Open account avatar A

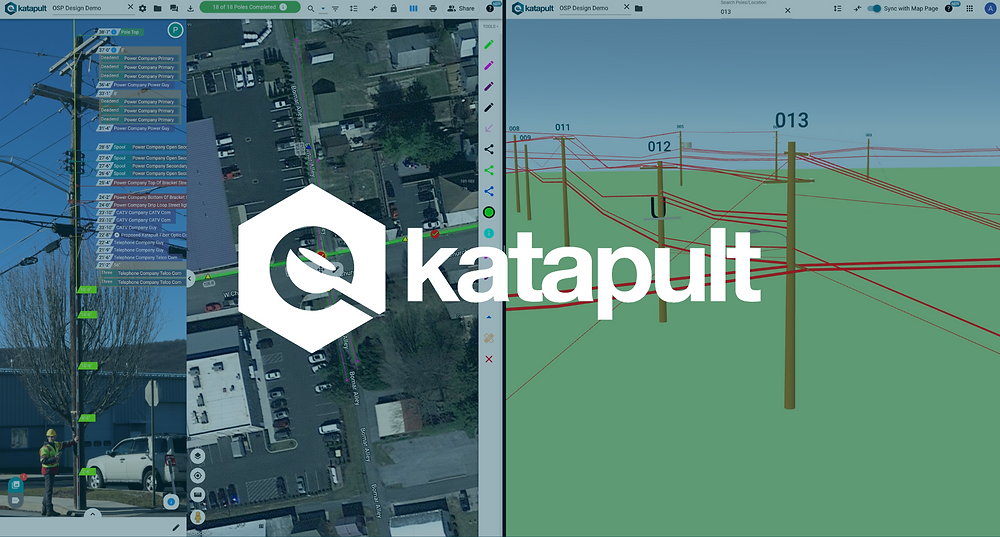990,8
